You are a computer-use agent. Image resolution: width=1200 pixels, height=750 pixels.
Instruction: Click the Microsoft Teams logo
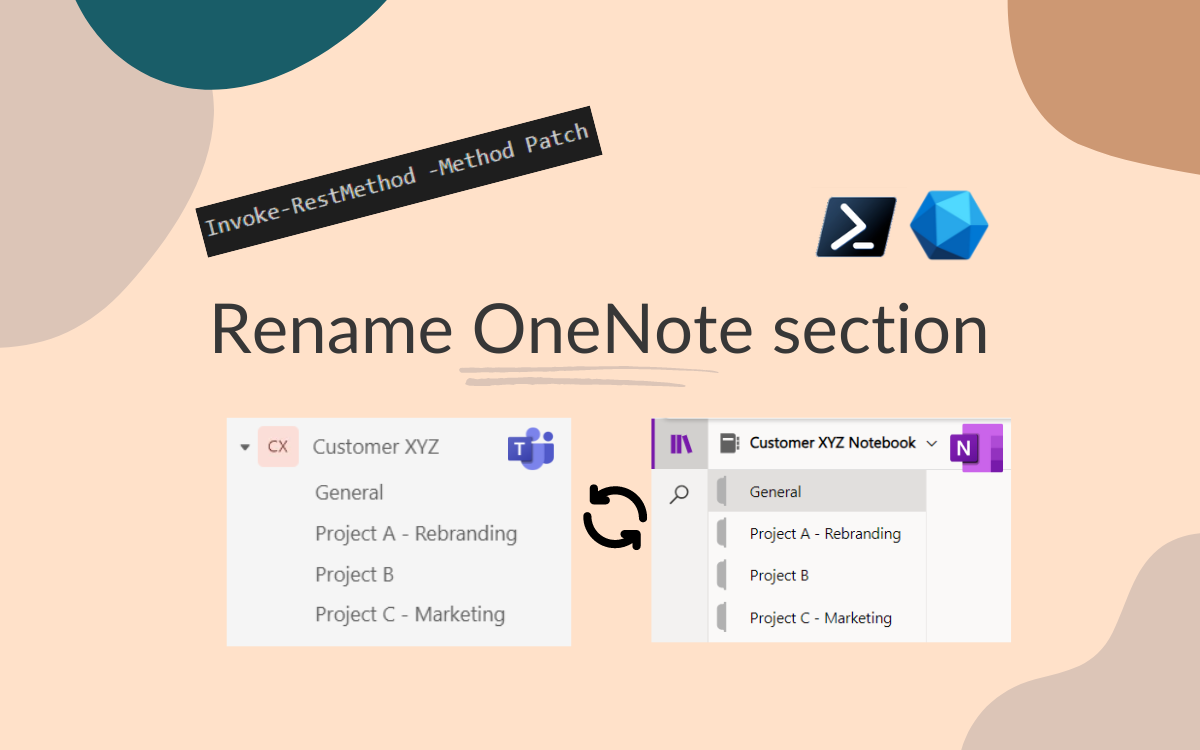tap(531, 448)
